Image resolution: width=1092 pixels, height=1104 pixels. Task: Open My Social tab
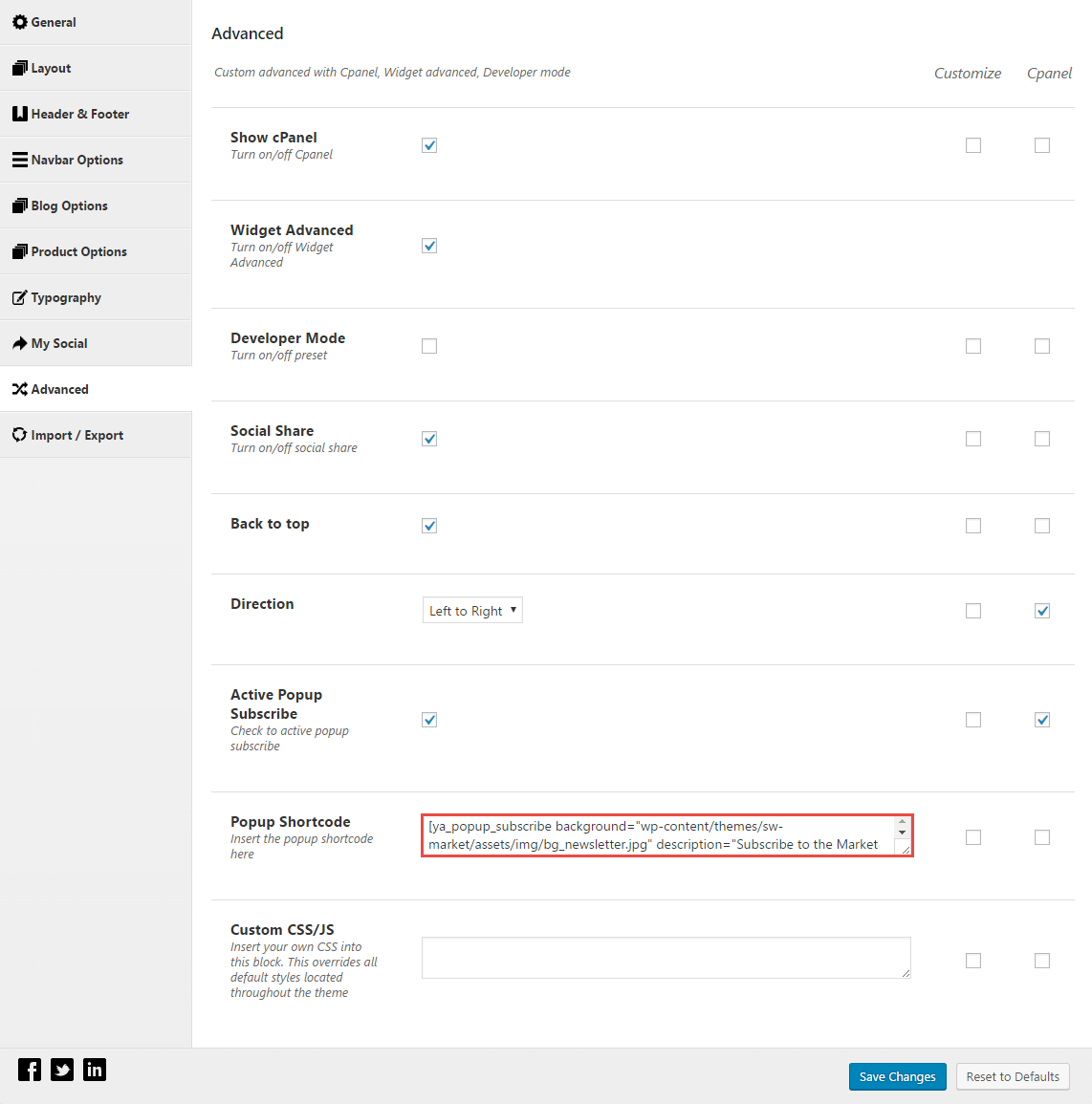pyautogui.click(x=96, y=343)
